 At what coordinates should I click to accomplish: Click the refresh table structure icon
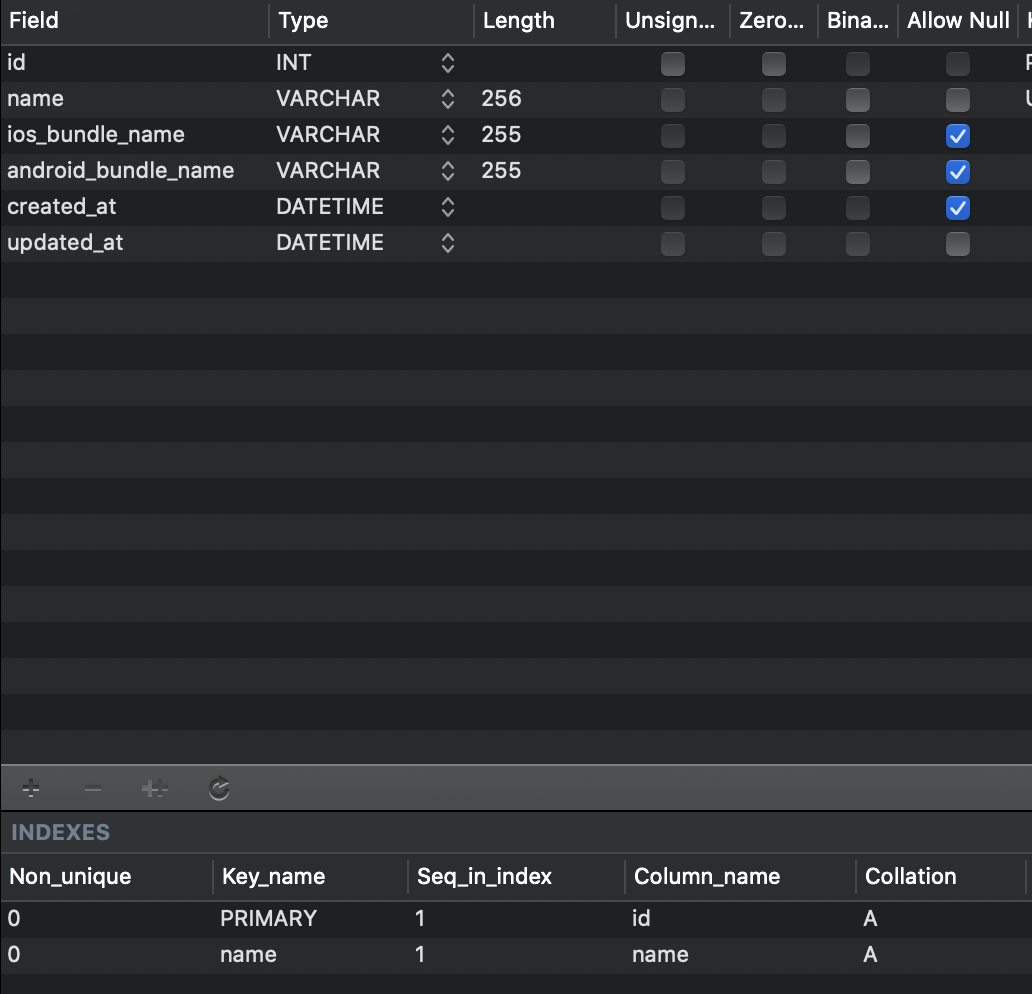220,789
